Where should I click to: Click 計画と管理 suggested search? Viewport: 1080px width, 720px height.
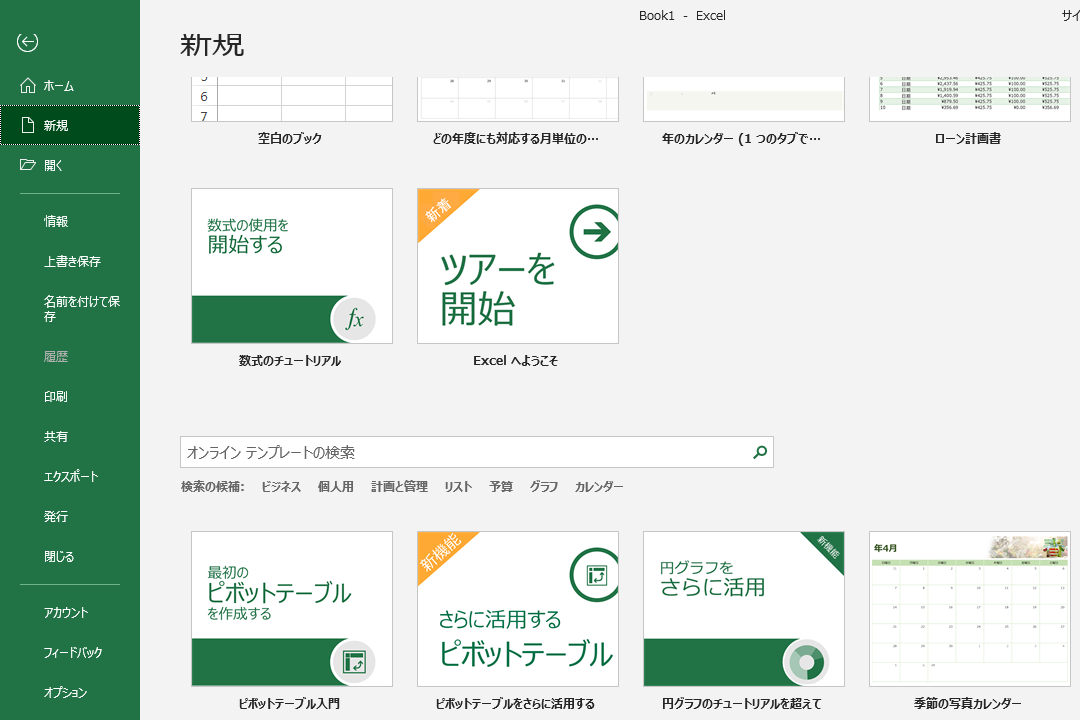[x=399, y=486]
